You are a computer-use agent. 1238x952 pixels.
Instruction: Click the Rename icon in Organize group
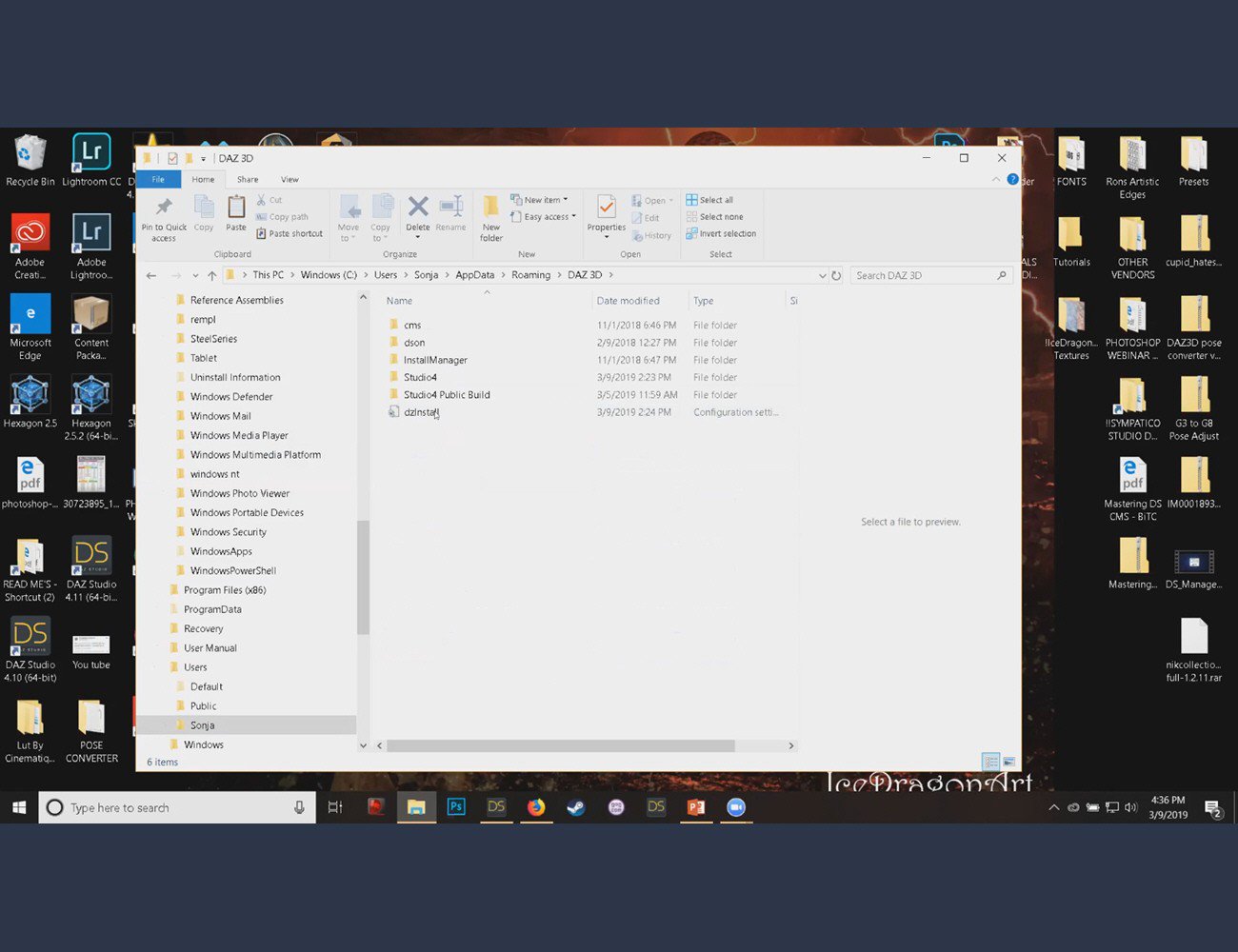coord(450,208)
